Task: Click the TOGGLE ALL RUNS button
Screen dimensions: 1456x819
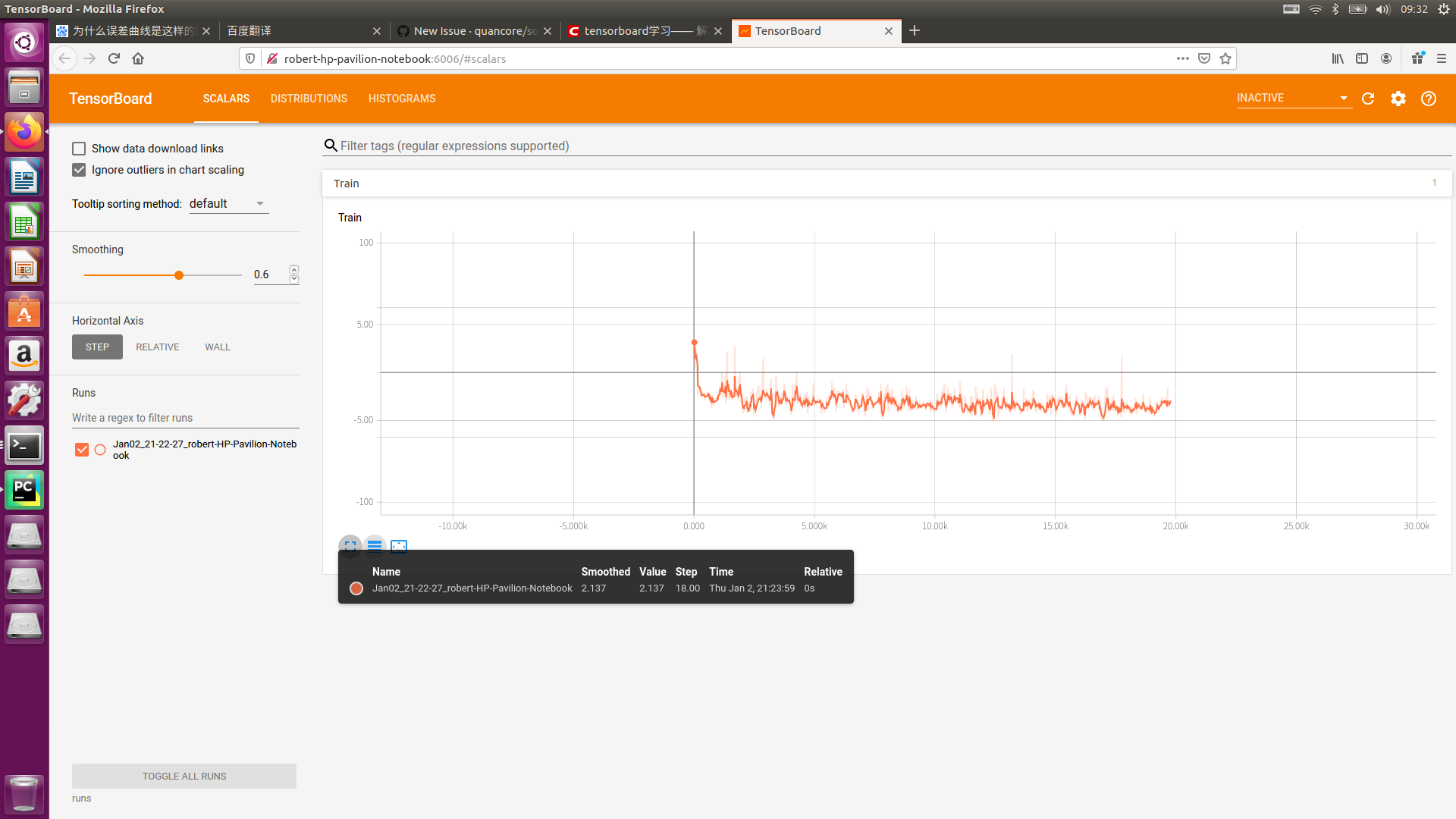Action: pos(184,776)
